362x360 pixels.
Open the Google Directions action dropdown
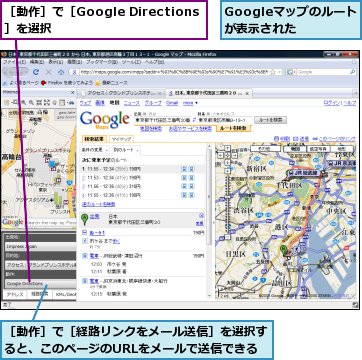click(x=40, y=284)
